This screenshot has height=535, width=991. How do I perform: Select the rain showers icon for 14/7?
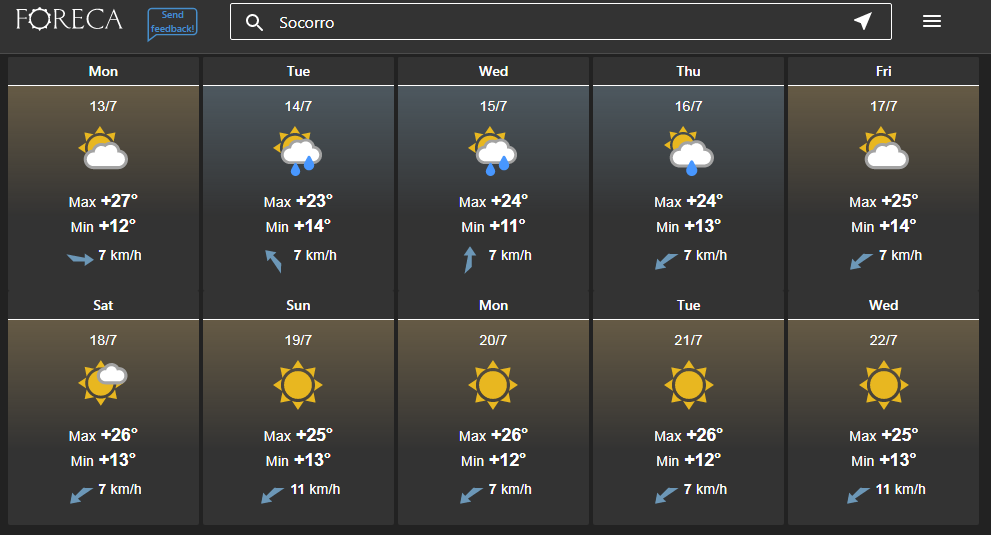[x=298, y=151]
